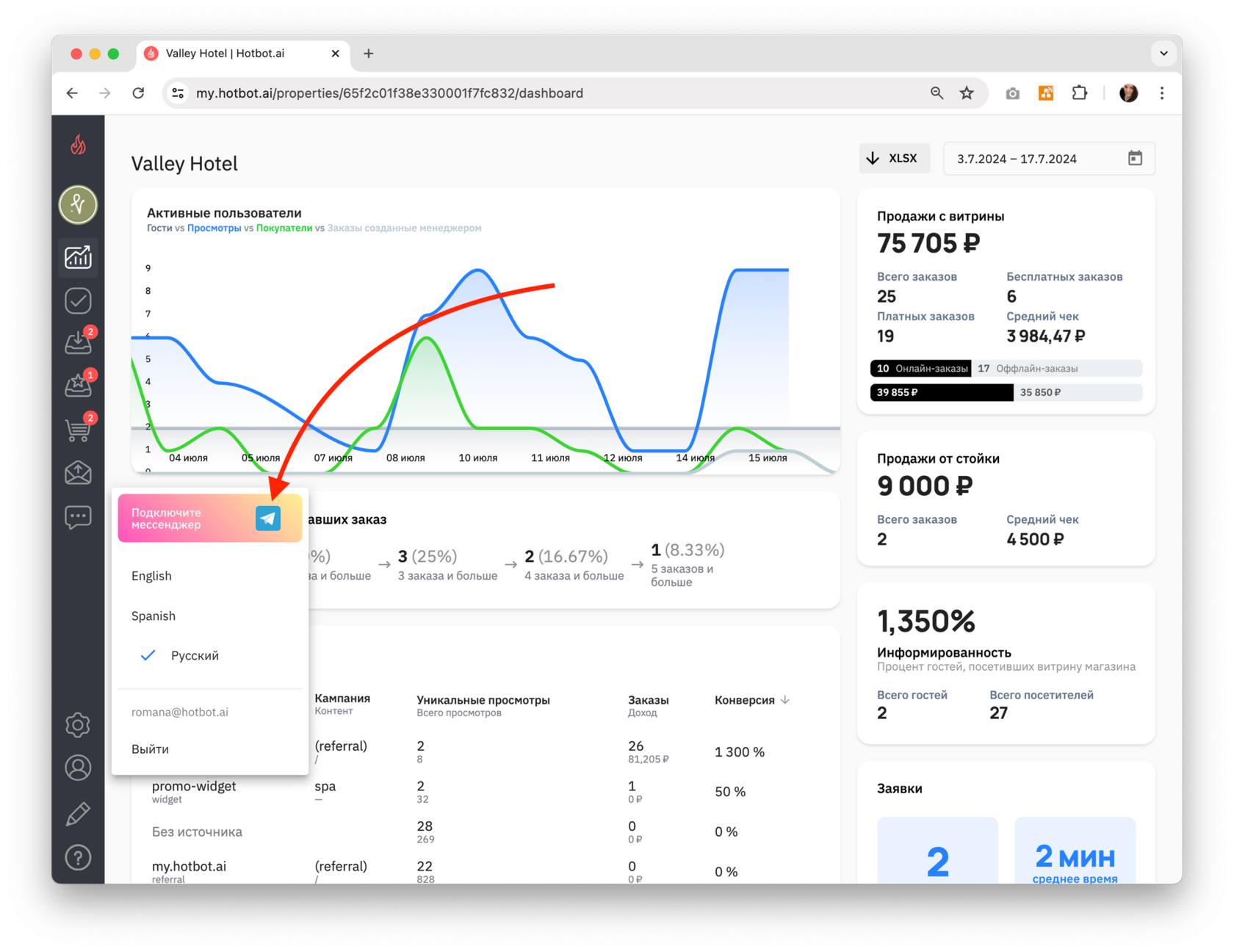
Task: Expand the browser tab list chevron
Action: click(x=1163, y=54)
